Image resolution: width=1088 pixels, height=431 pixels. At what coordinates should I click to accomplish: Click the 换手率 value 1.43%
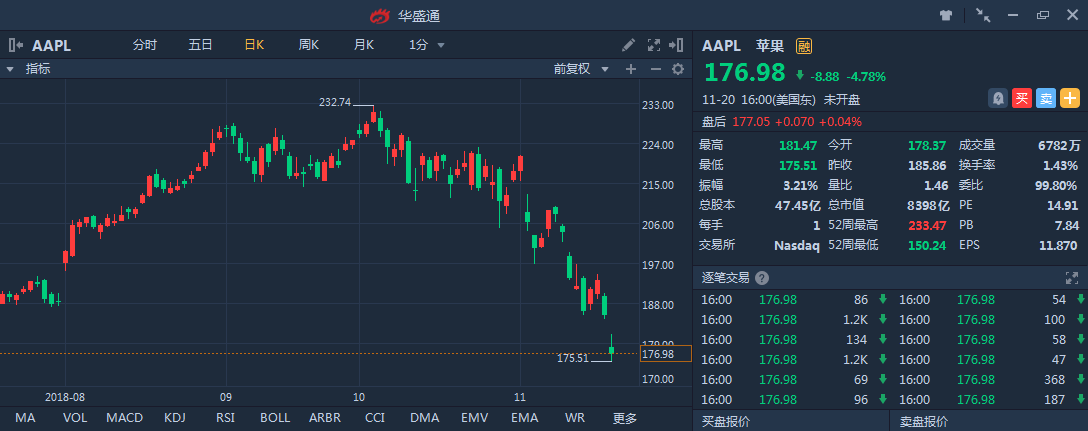click(1061, 165)
